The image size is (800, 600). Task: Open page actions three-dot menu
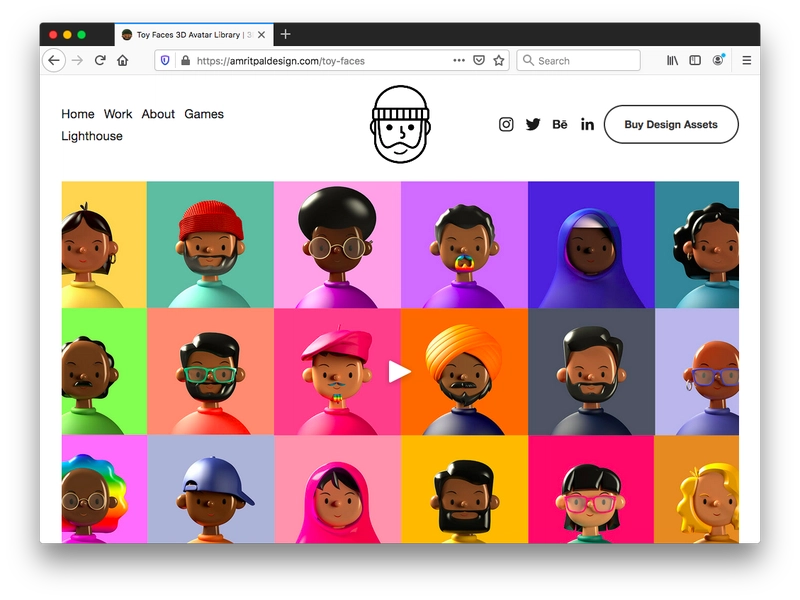tap(459, 60)
